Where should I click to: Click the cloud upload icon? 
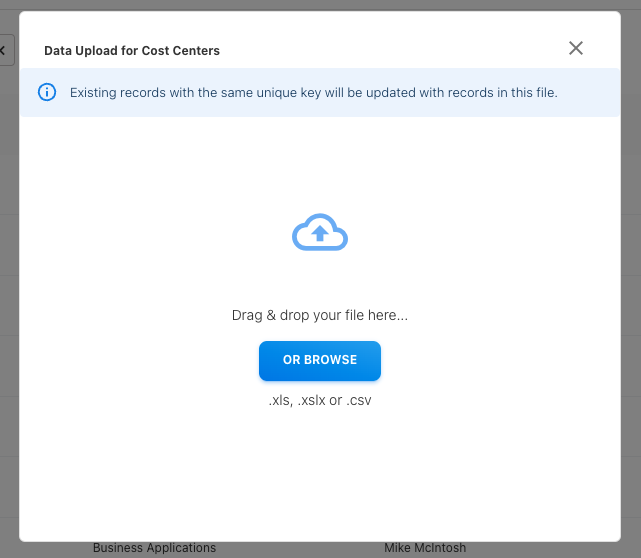coord(319,234)
